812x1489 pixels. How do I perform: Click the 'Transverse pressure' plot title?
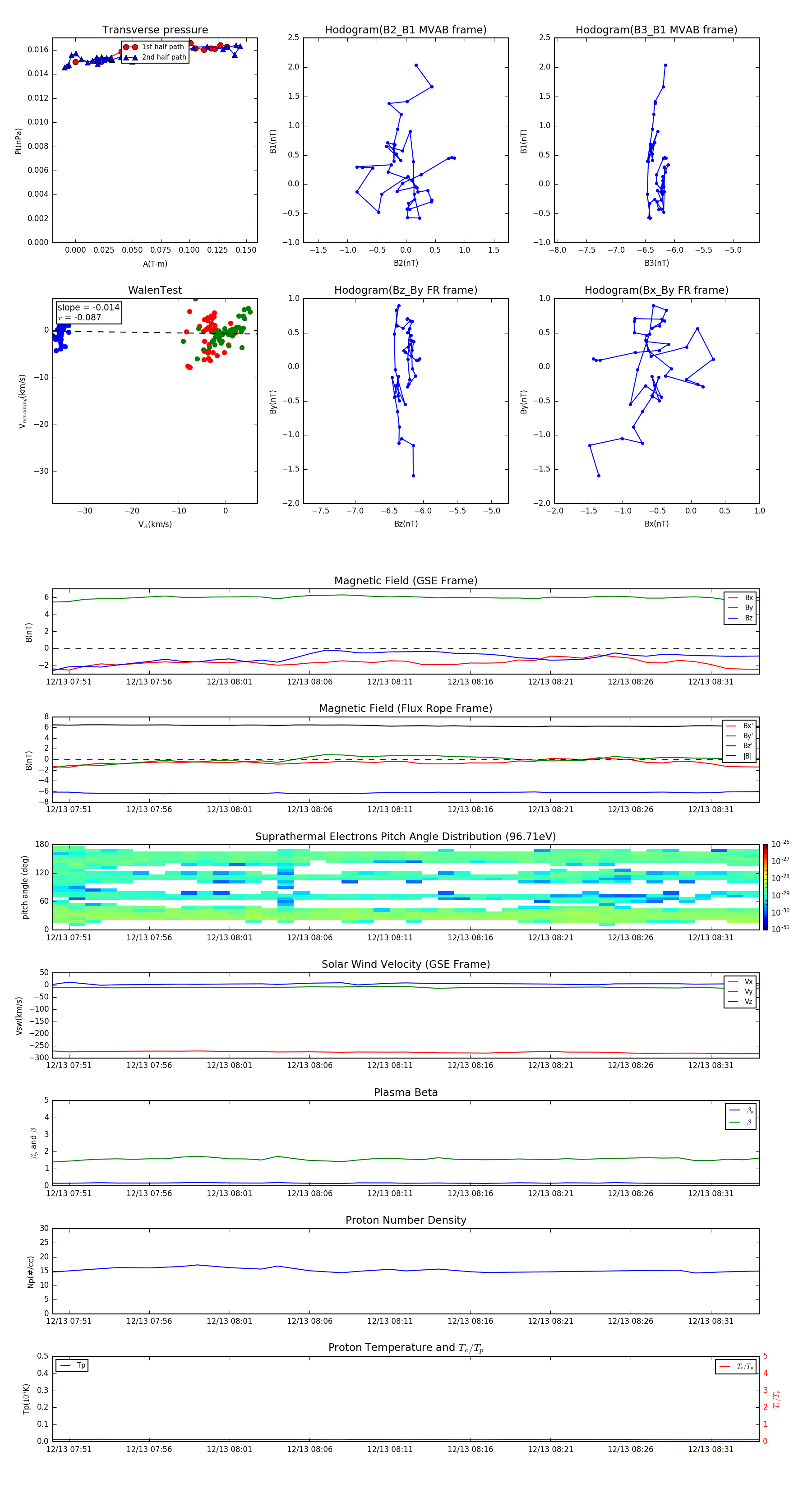(x=155, y=30)
